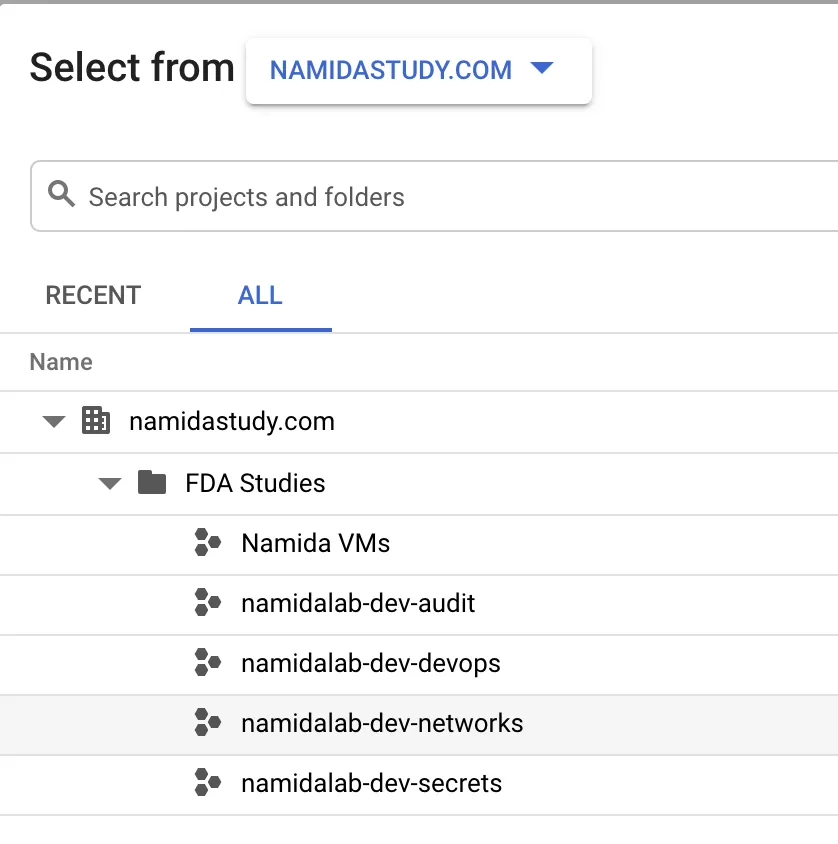Click the Search projects and folders field
This screenshot has height=844, width=838.
click(x=450, y=196)
